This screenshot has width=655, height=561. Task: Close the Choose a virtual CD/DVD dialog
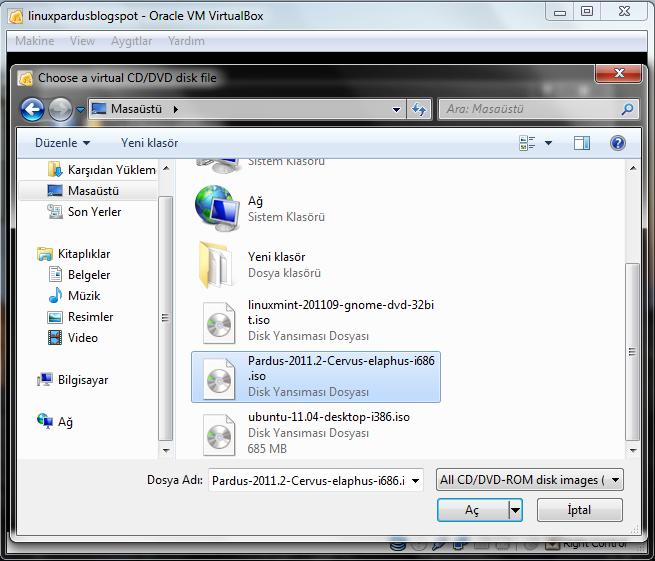[619, 74]
